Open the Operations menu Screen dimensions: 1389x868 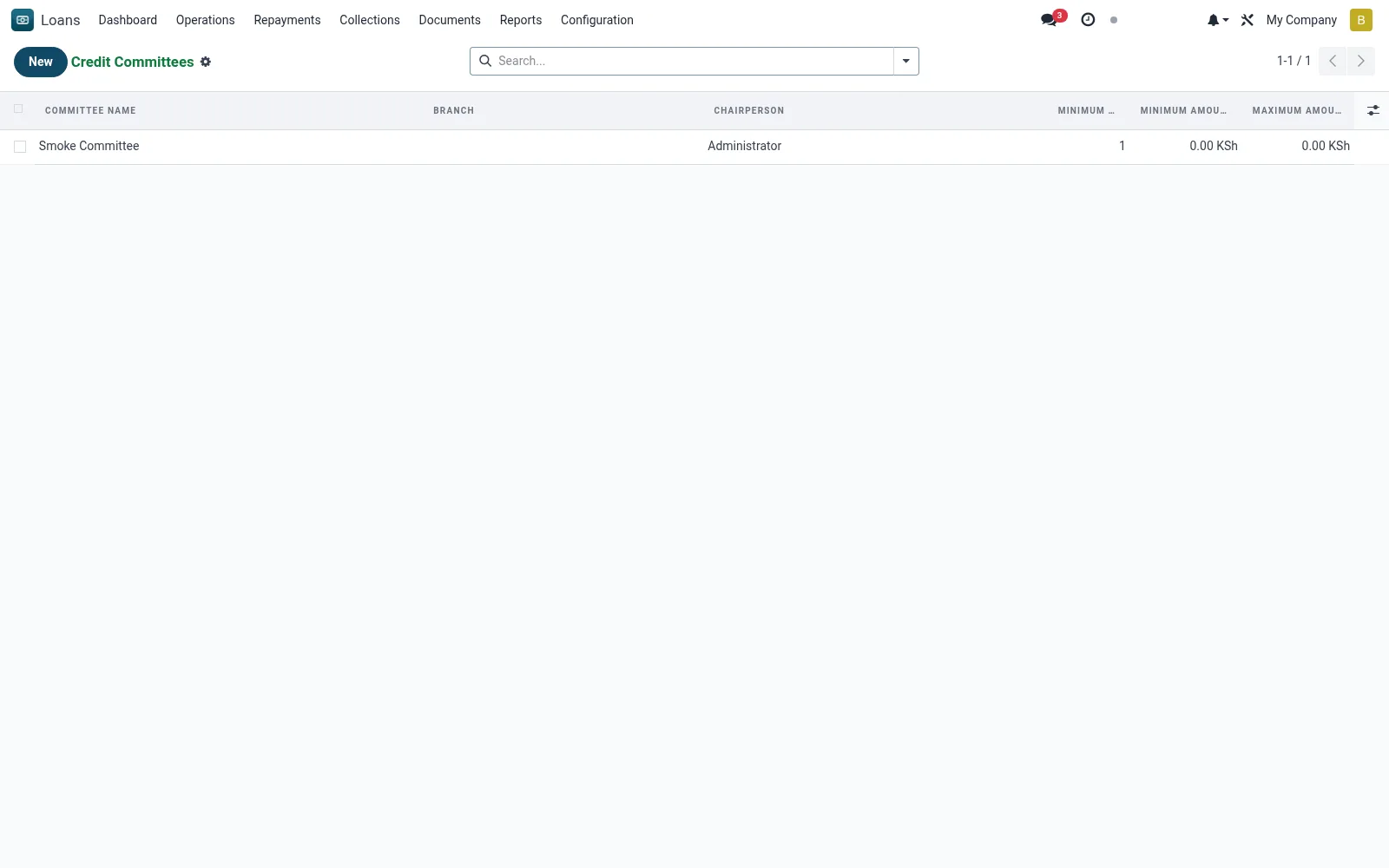pos(206,20)
